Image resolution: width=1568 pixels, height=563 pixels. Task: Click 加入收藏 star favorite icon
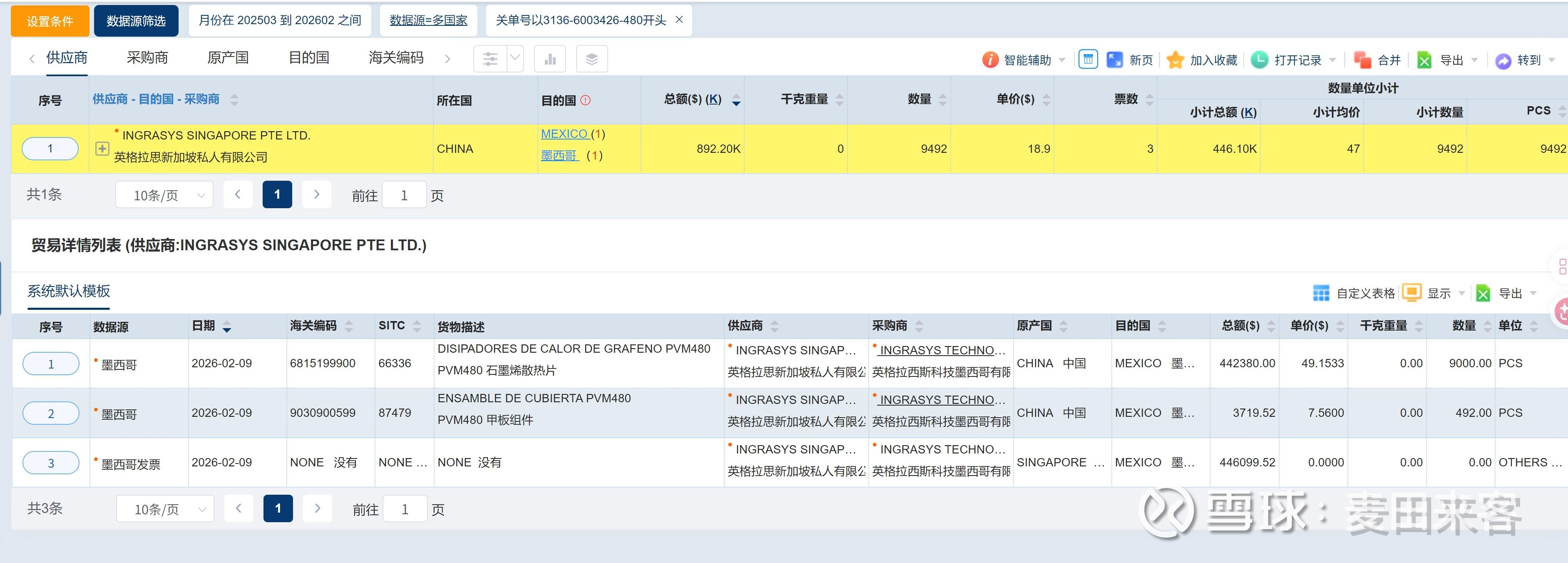coord(1175,60)
